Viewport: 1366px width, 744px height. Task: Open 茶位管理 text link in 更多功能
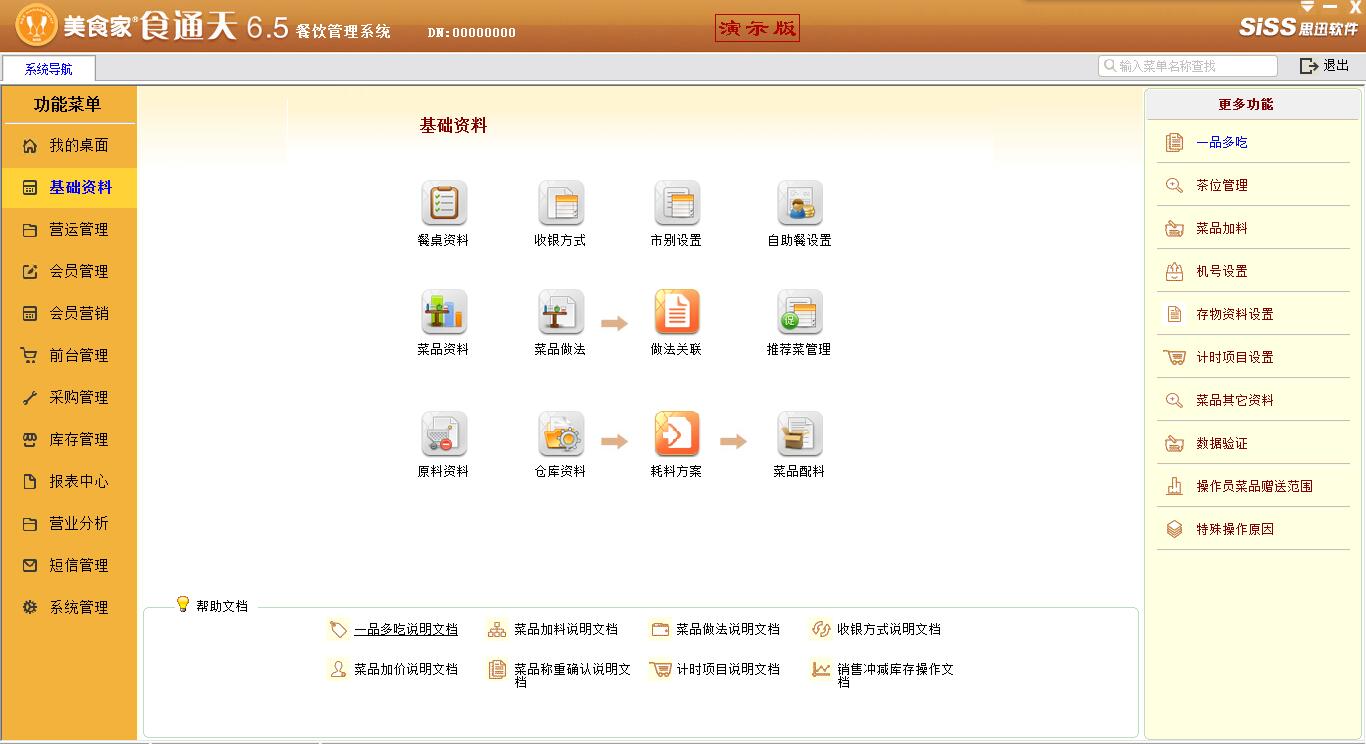click(1222, 185)
